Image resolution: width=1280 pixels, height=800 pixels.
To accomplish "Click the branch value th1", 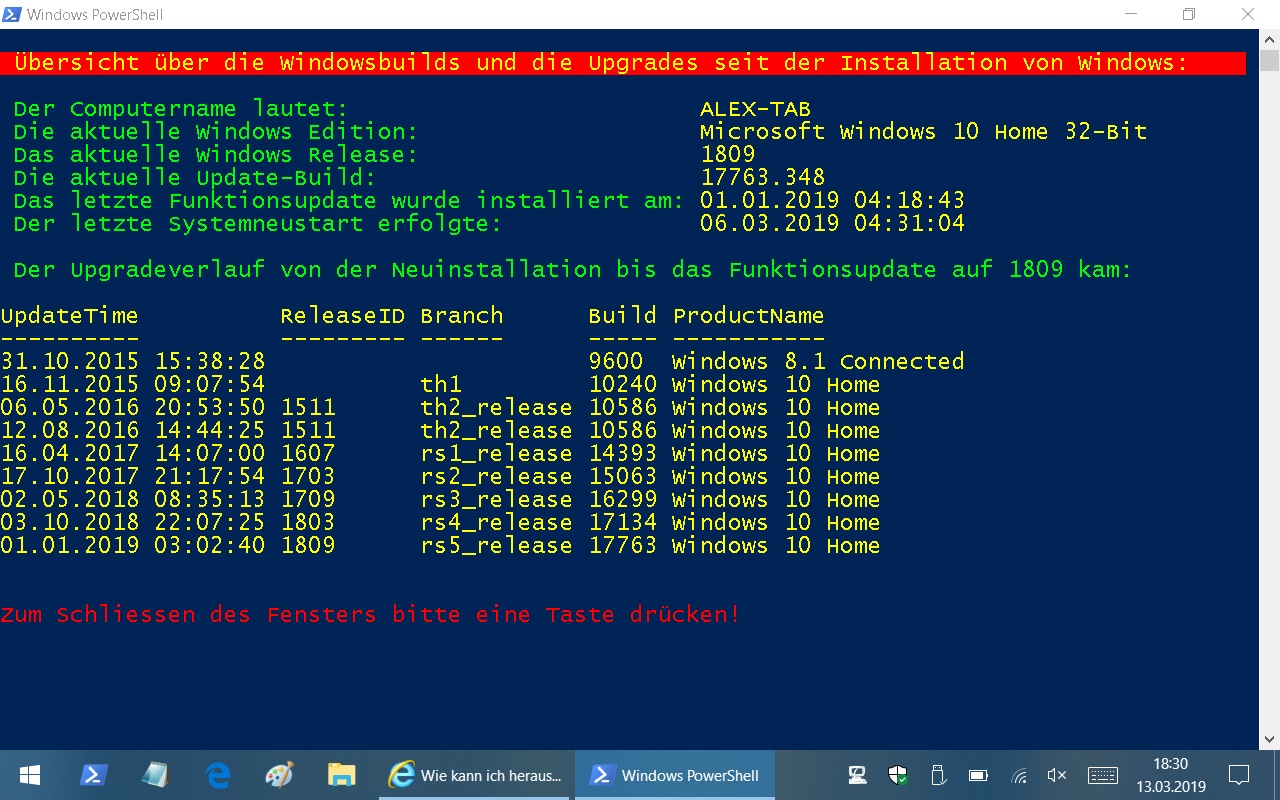I will pyautogui.click(x=441, y=385).
